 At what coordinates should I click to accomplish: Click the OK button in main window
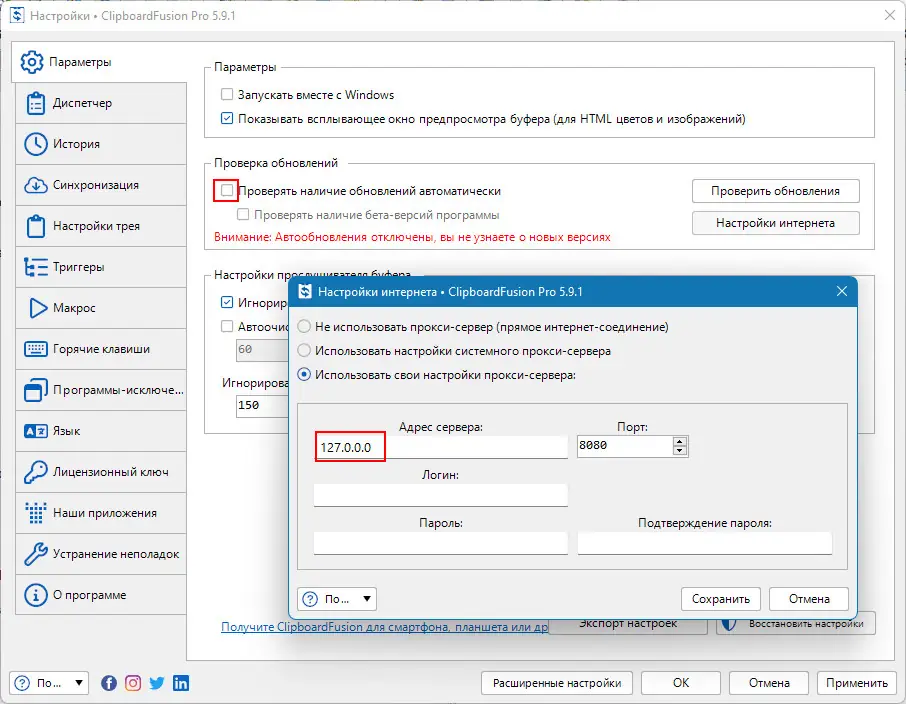pos(681,683)
